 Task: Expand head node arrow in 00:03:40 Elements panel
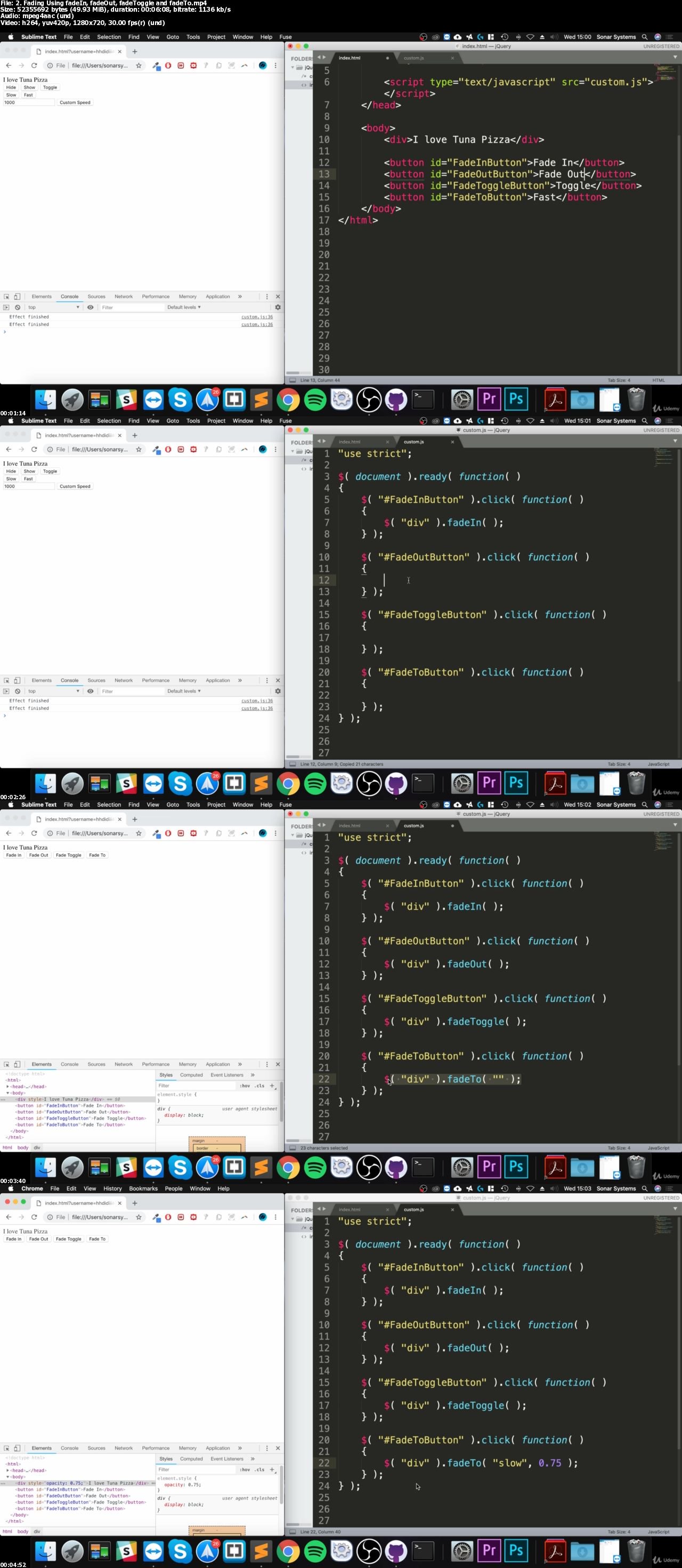click(8, 1087)
